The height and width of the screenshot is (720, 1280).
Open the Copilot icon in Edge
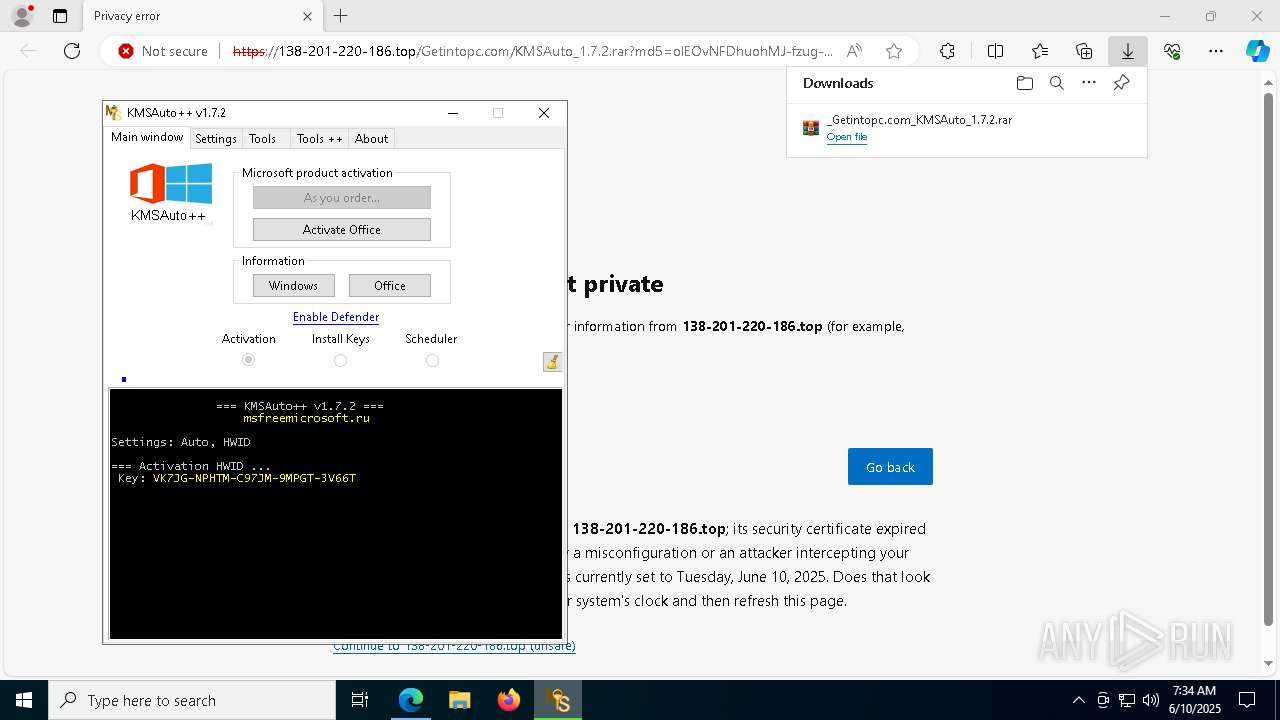click(1257, 51)
